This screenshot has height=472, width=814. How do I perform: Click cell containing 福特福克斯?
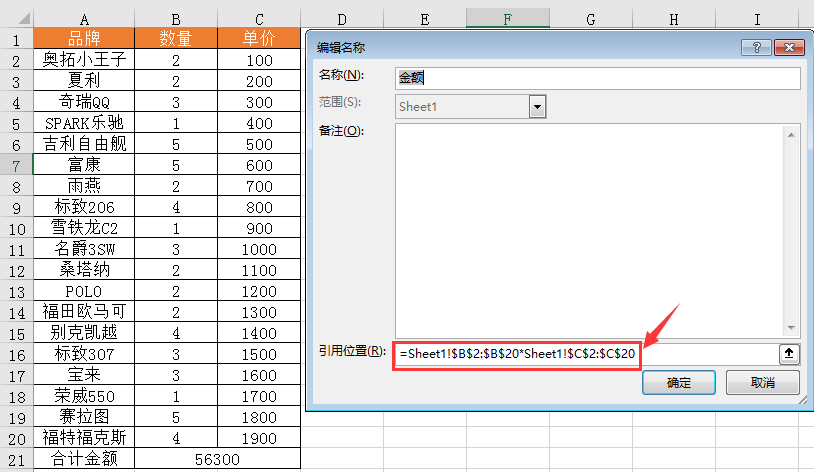84,438
